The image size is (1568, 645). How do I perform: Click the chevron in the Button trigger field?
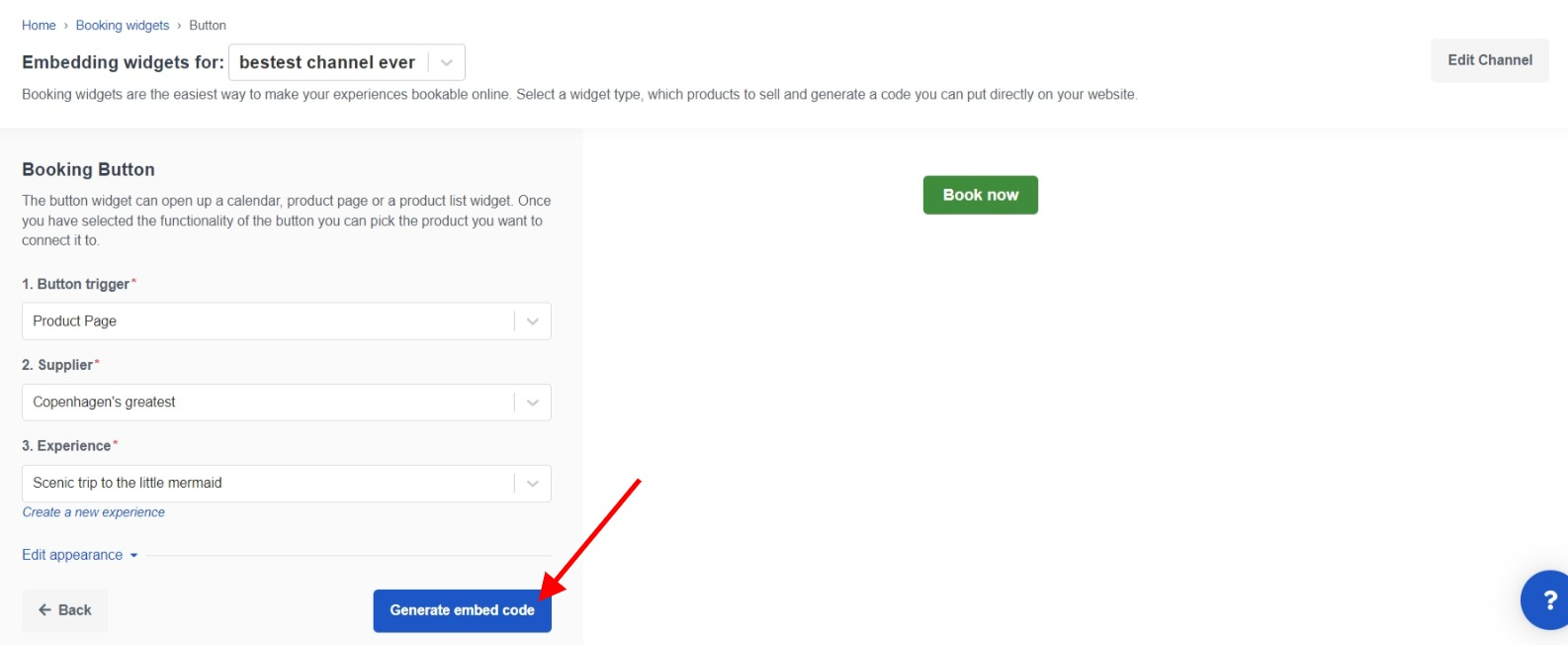pyautogui.click(x=533, y=321)
